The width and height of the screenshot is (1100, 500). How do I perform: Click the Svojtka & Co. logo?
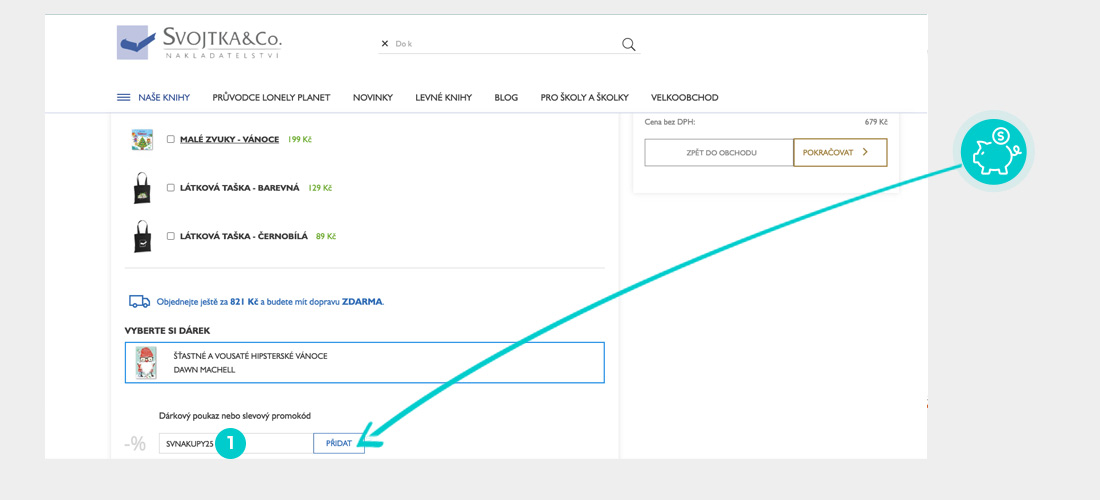pos(199,42)
